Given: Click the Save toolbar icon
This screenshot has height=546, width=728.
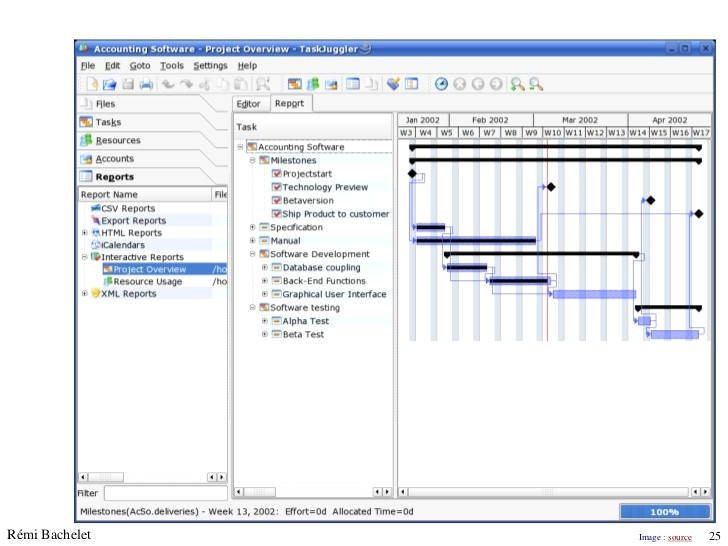Looking at the screenshot, I should point(128,85).
